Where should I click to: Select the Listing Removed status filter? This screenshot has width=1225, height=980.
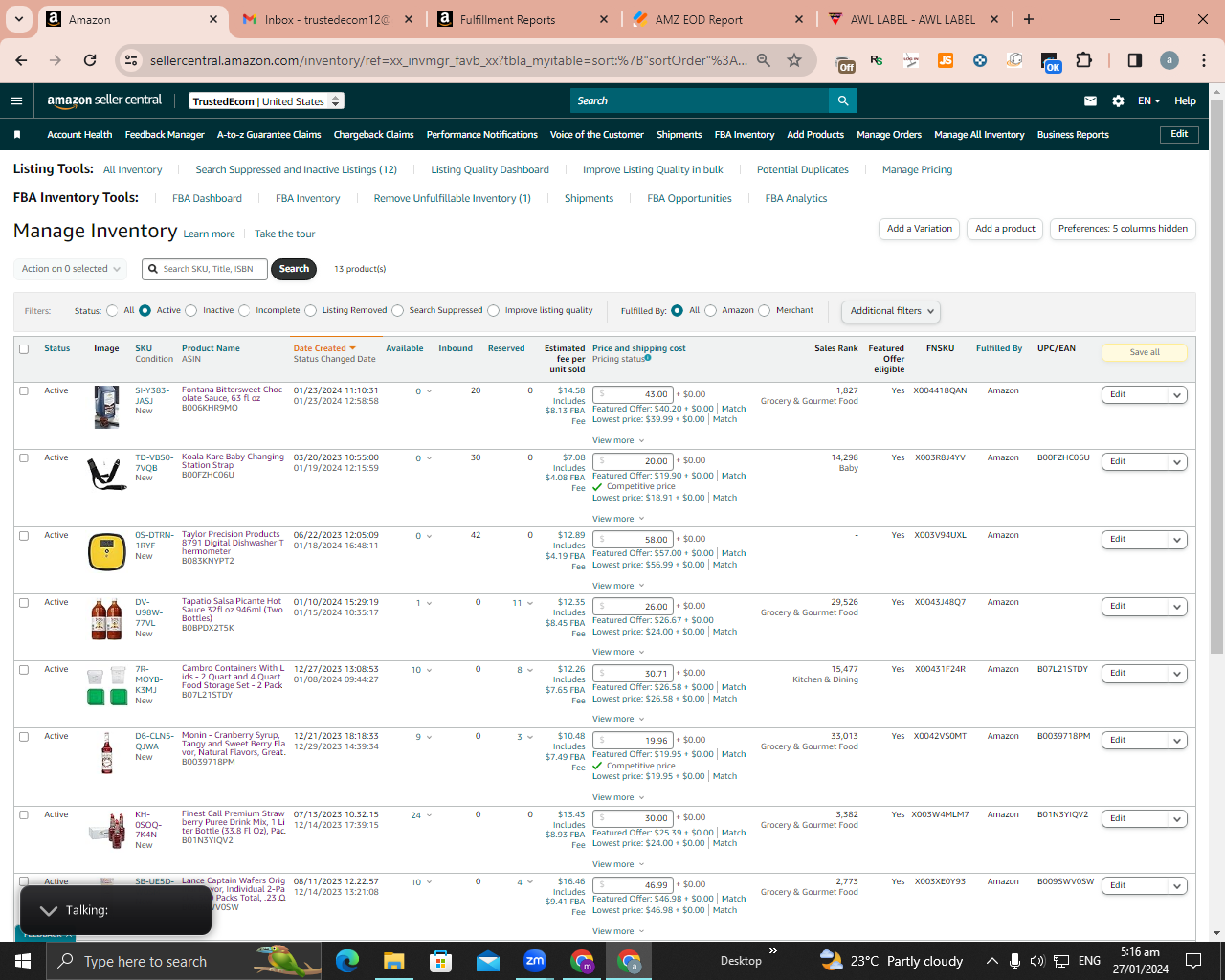(311, 310)
